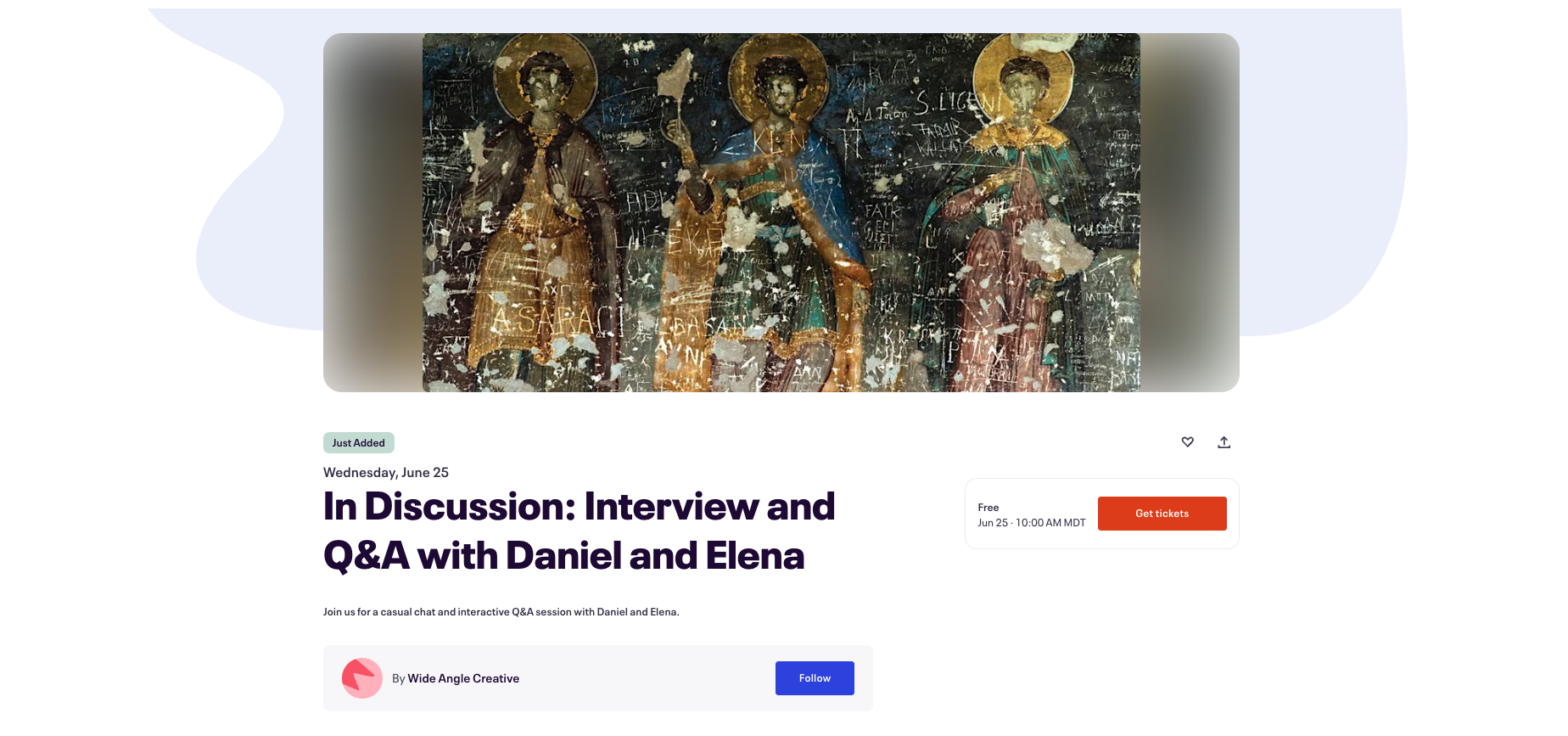Click the word By before the organizer name
1568x736 pixels.
[398, 678]
